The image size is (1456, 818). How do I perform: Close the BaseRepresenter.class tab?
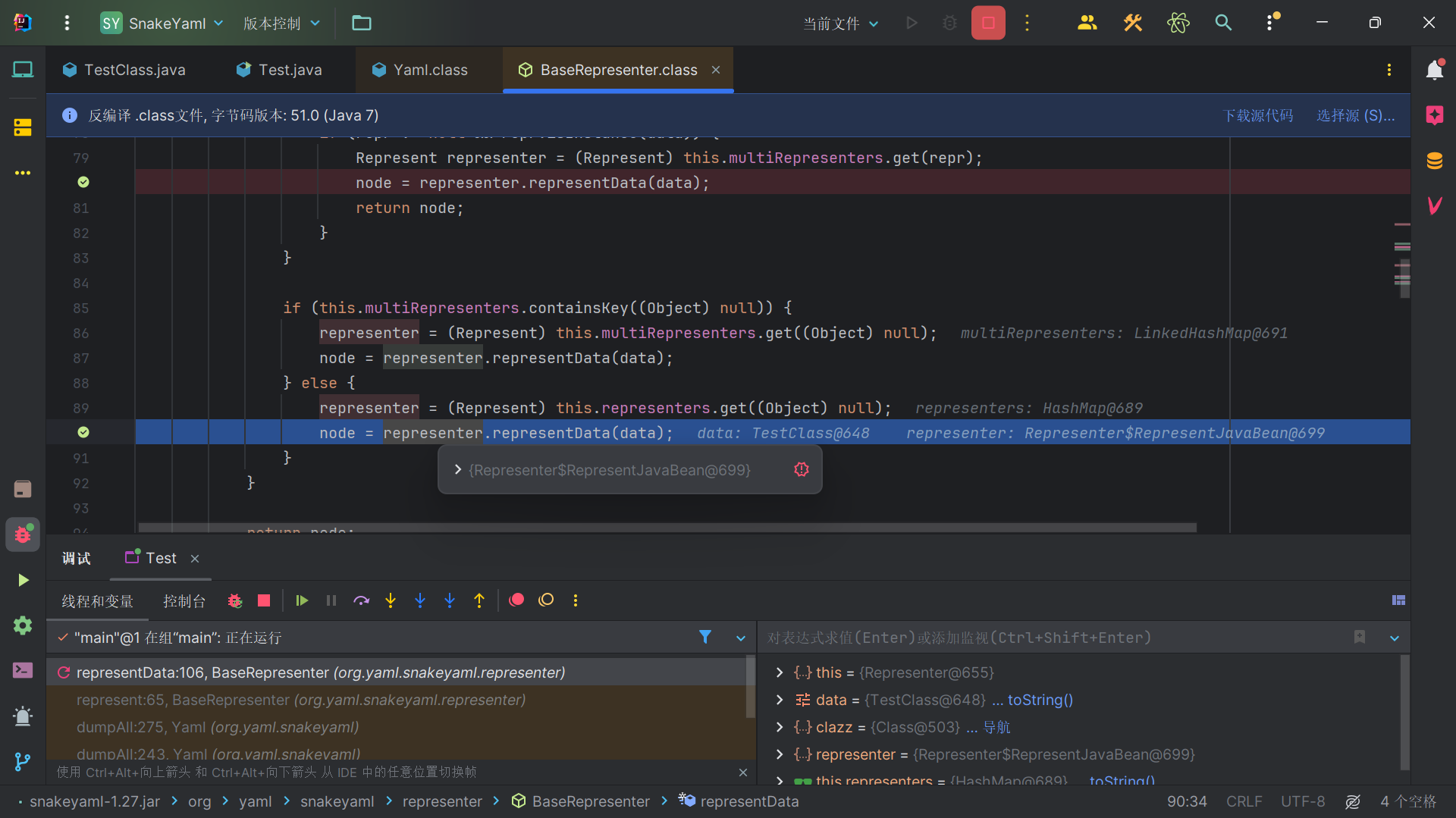[715, 70]
